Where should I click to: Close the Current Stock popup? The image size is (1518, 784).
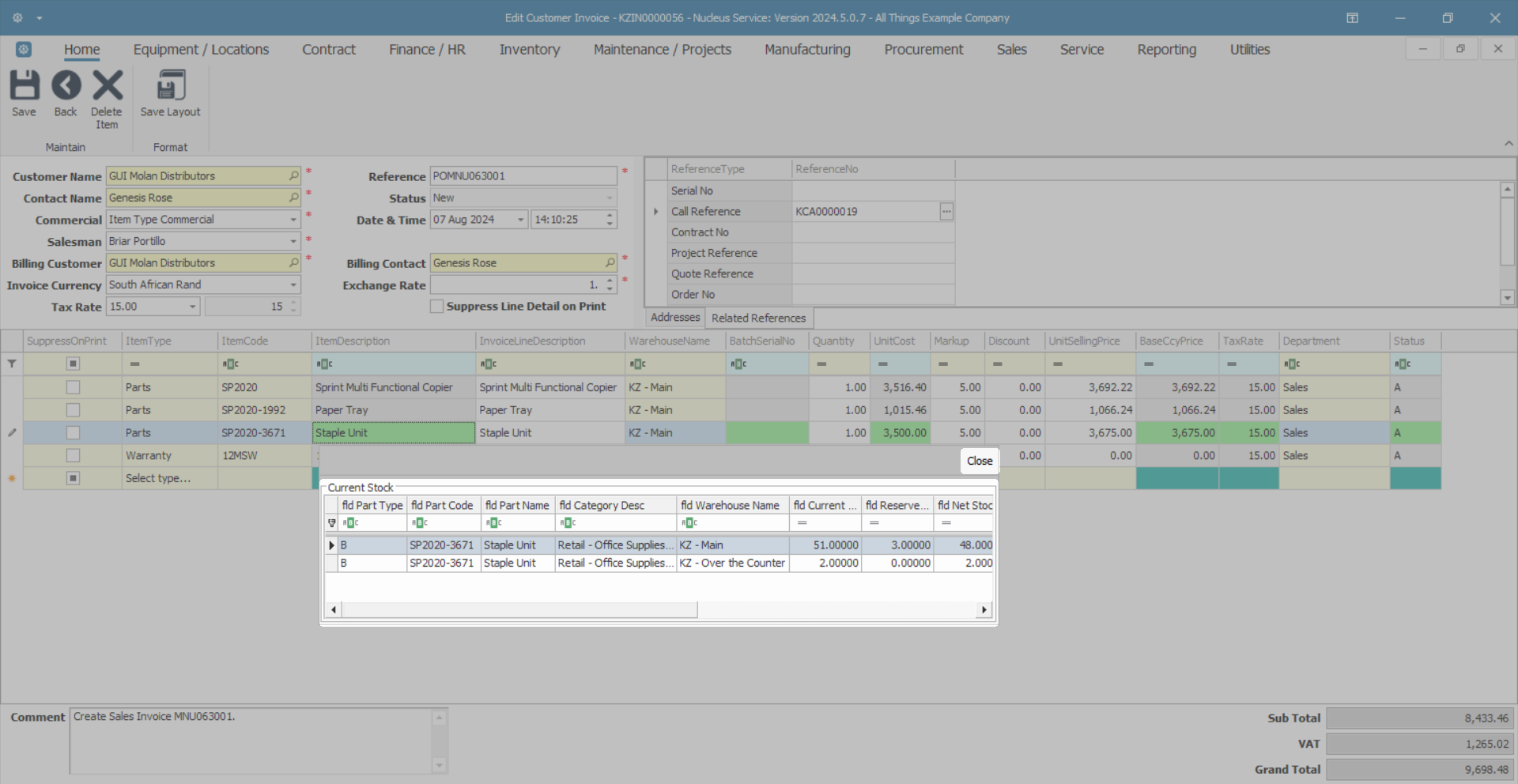pos(979,461)
